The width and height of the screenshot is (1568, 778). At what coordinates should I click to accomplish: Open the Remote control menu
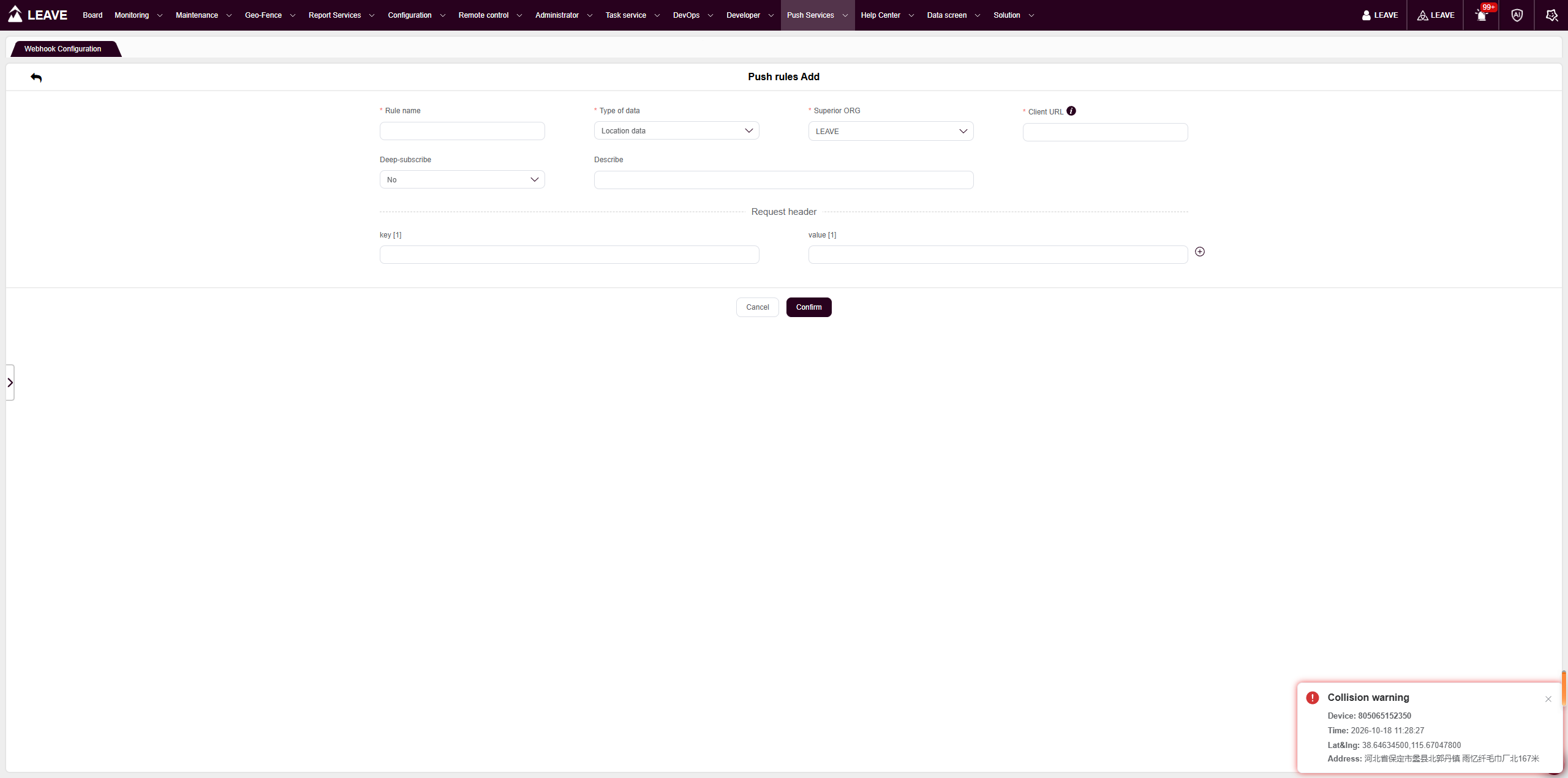(x=490, y=15)
